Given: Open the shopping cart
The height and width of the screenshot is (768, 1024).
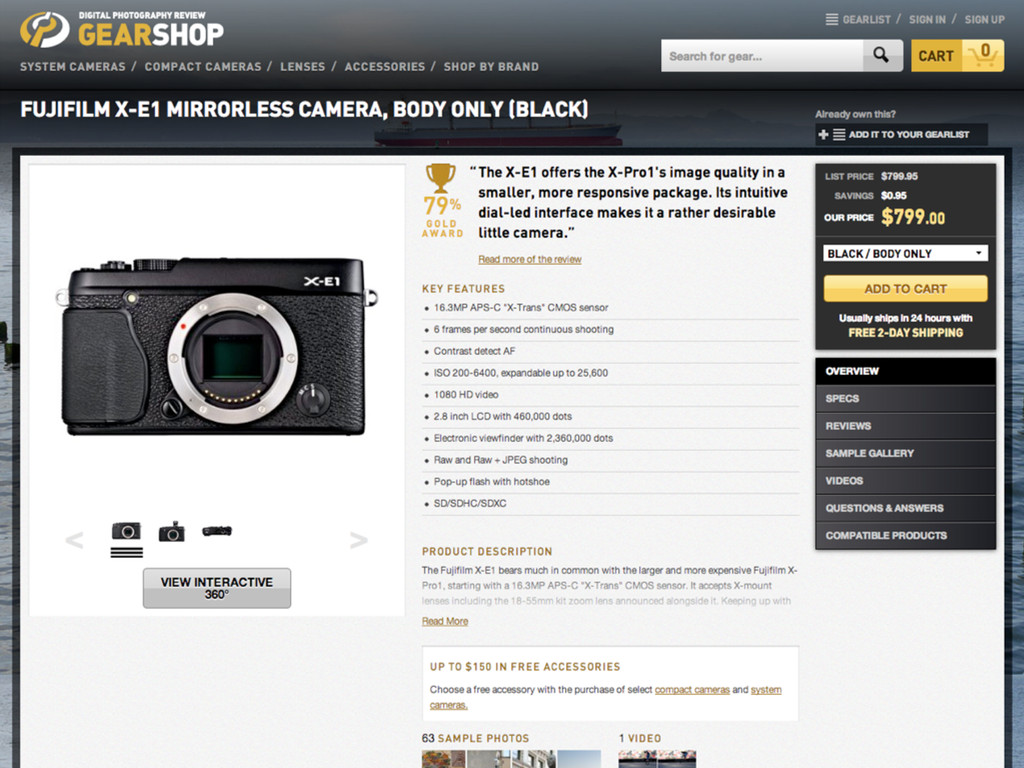Looking at the screenshot, I should point(957,56).
